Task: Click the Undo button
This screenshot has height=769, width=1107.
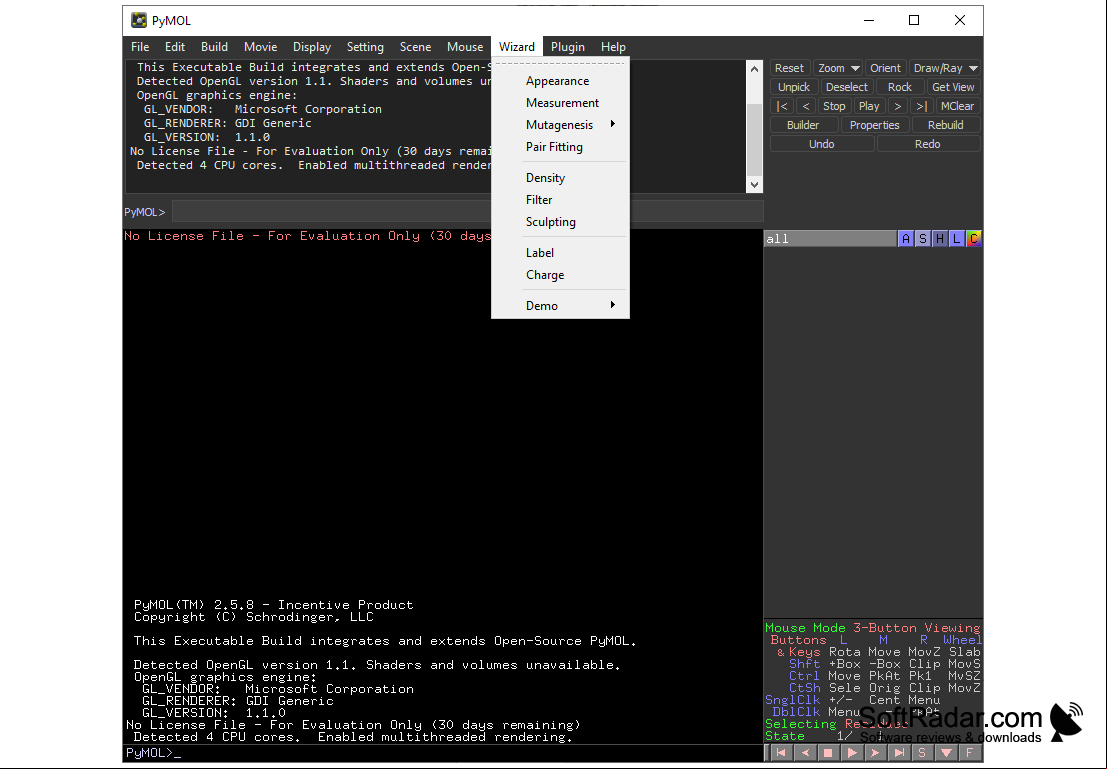Action: tap(822, 144)
